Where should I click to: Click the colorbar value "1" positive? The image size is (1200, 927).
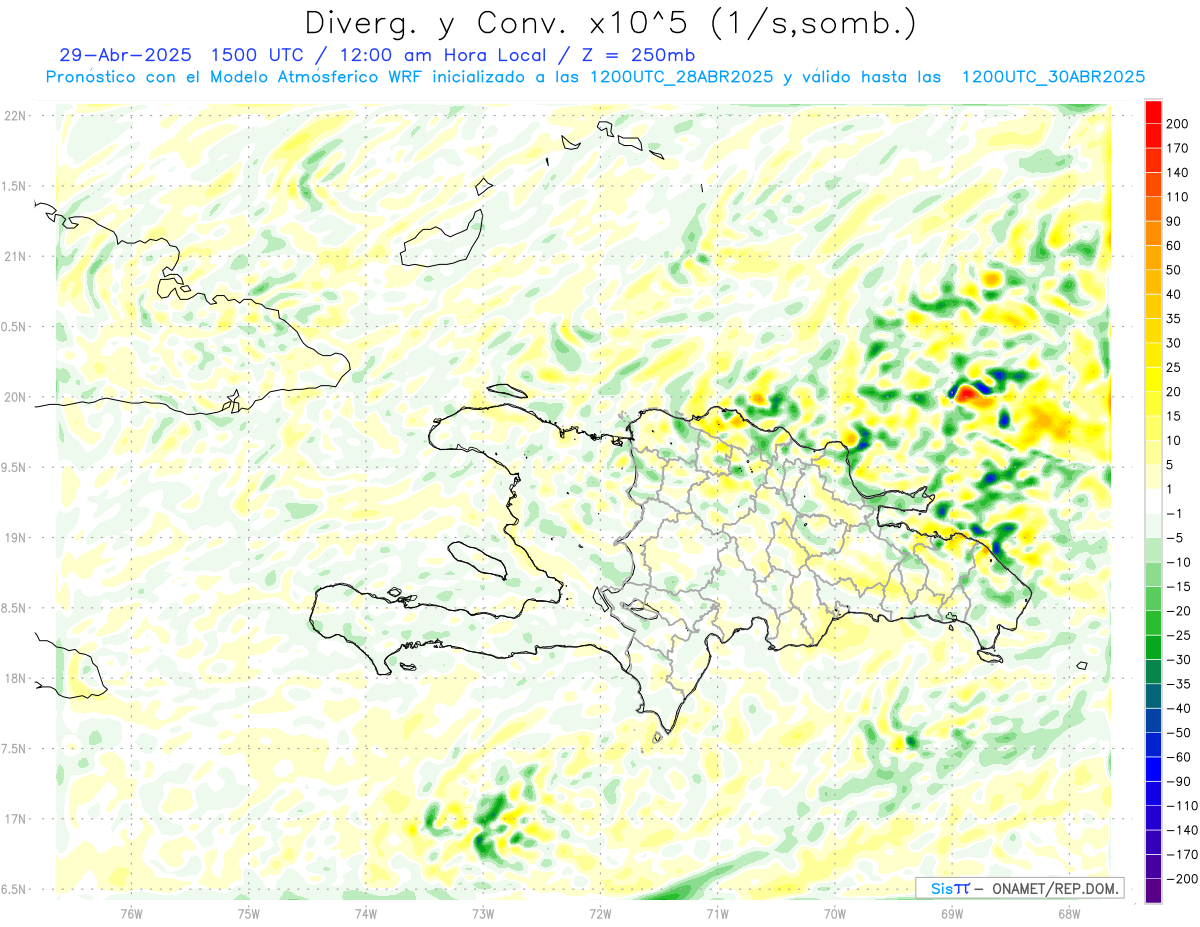pos(1170,489)
